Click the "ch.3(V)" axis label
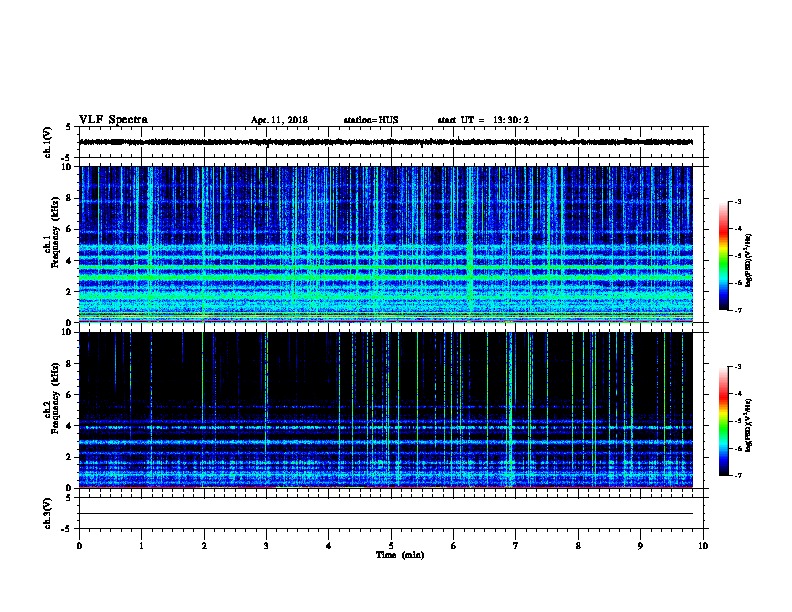The image size is (792, 612). click(x=48, y=513)
